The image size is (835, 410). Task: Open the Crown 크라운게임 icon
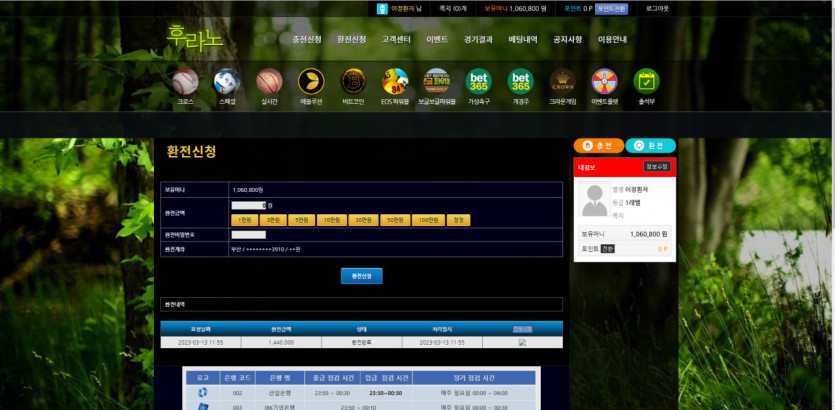[562, 81]
